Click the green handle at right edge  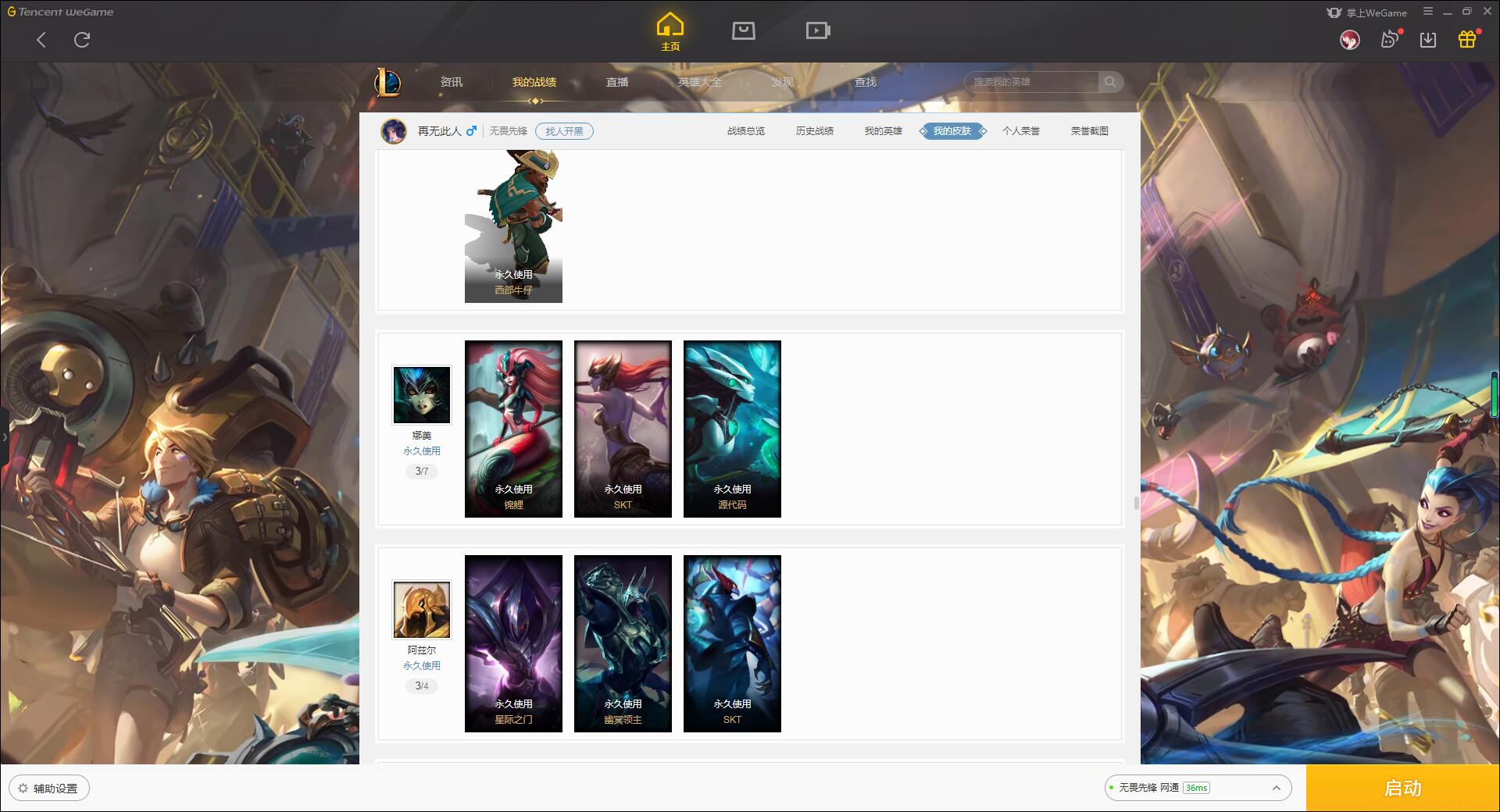(x=1495, y=394)
